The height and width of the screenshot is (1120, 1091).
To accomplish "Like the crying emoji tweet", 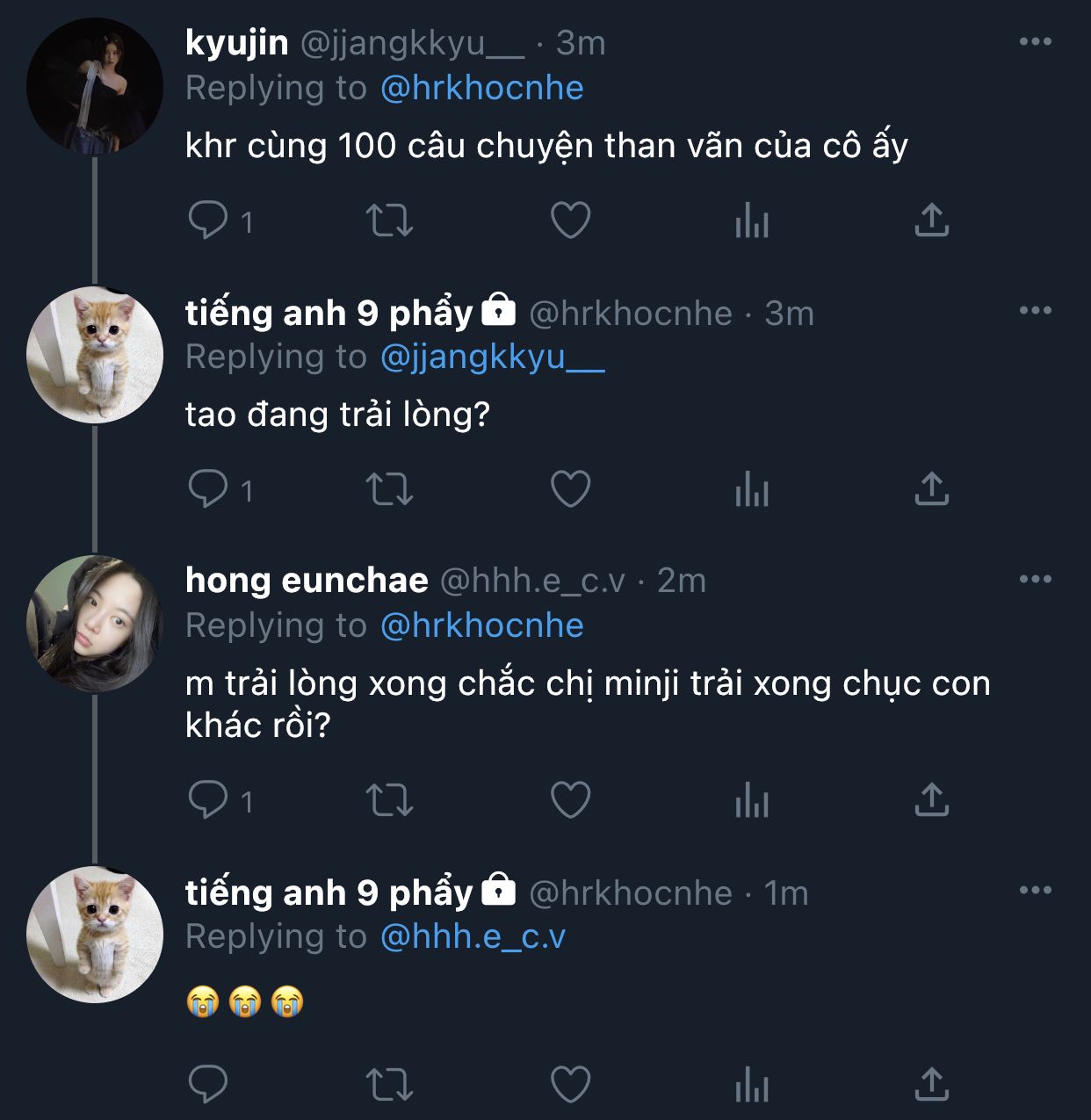I will (570, 1085).
